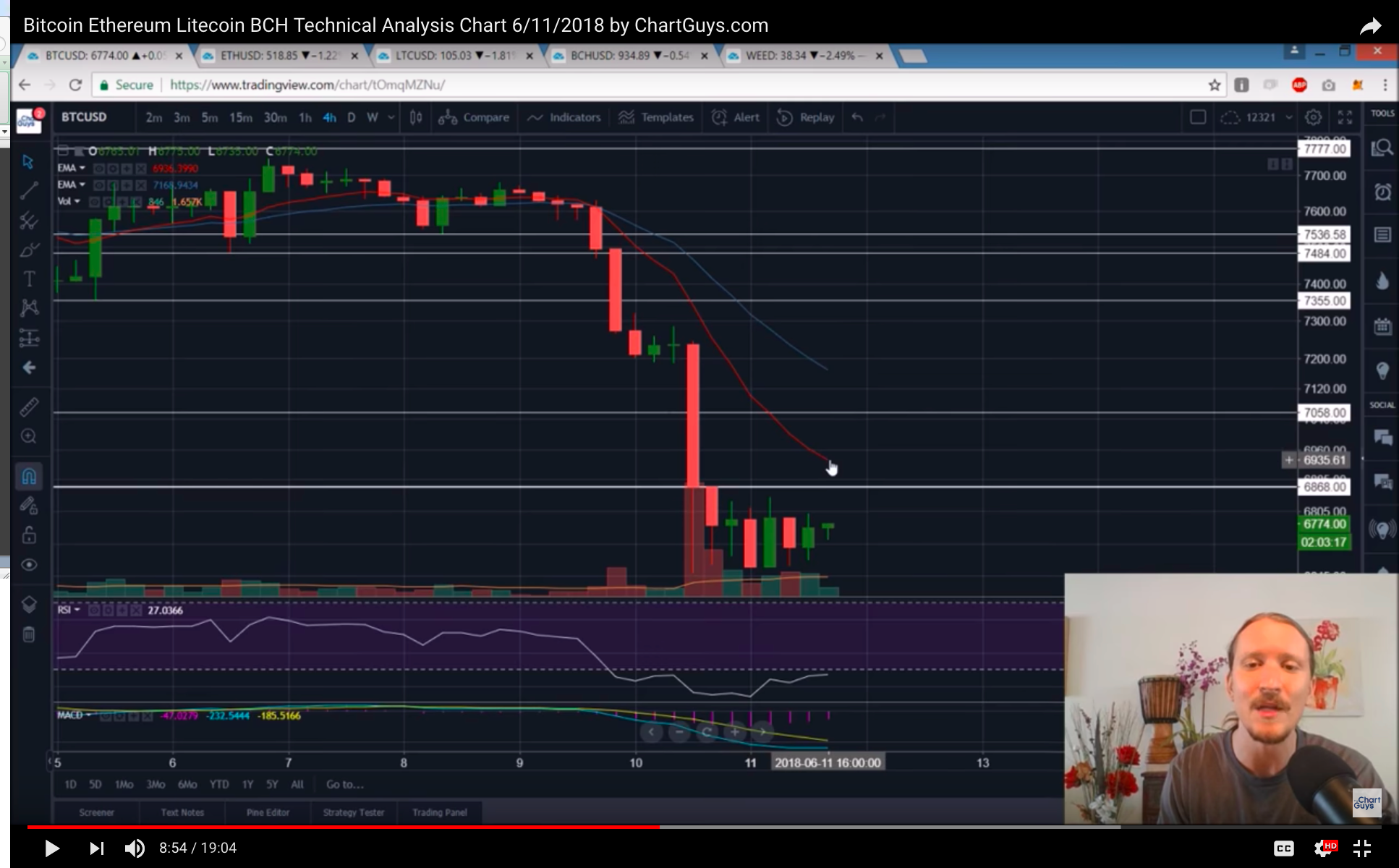Toggle stay in drawing mode pencil-lock
This screenshot has width=1399, height=868.
pos(29,505)
